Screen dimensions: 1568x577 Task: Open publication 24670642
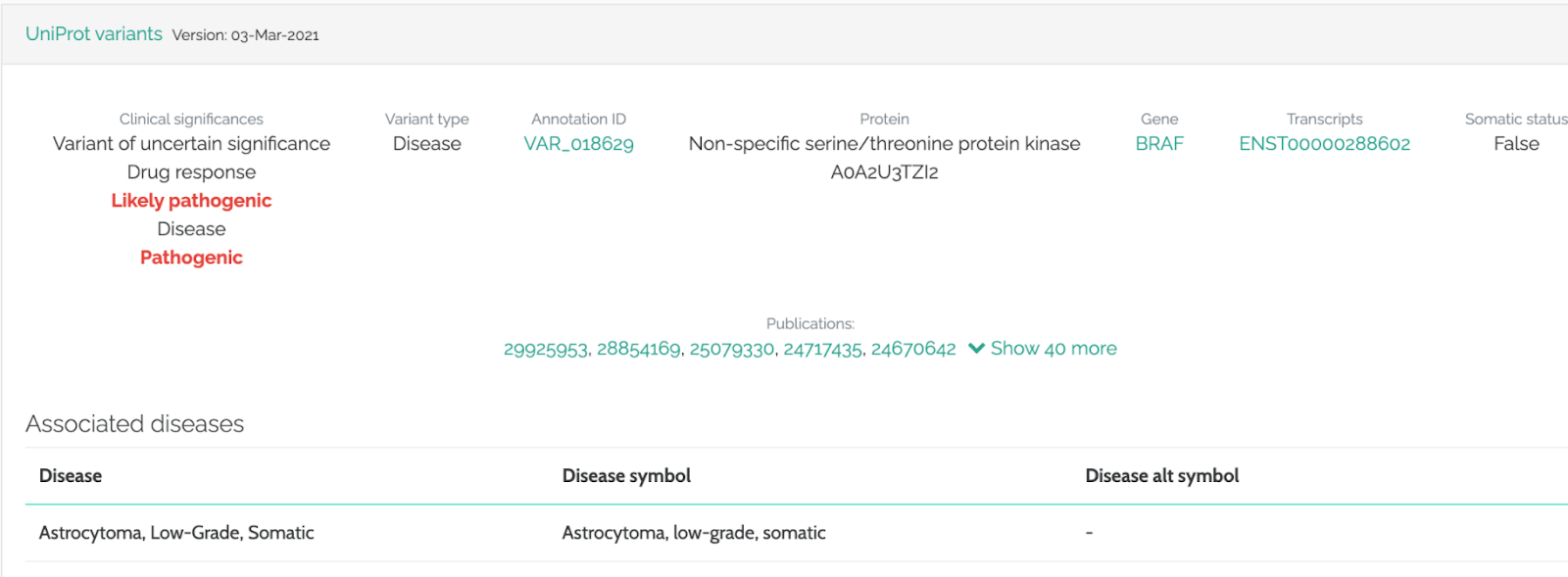(x=913, y=350)
